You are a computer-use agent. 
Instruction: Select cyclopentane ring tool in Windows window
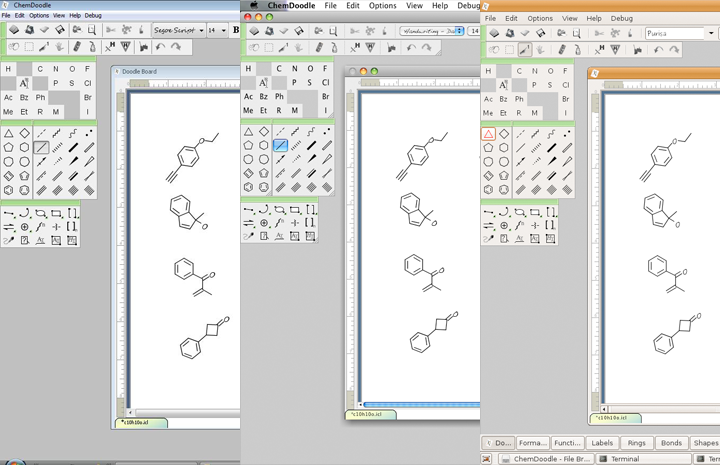9,147
